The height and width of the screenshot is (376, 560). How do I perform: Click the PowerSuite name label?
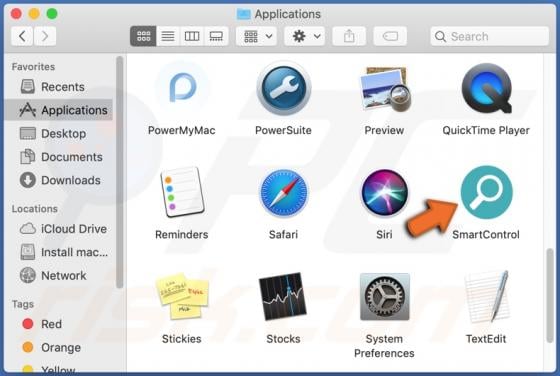pyautogui.click(x=283, y=130)
